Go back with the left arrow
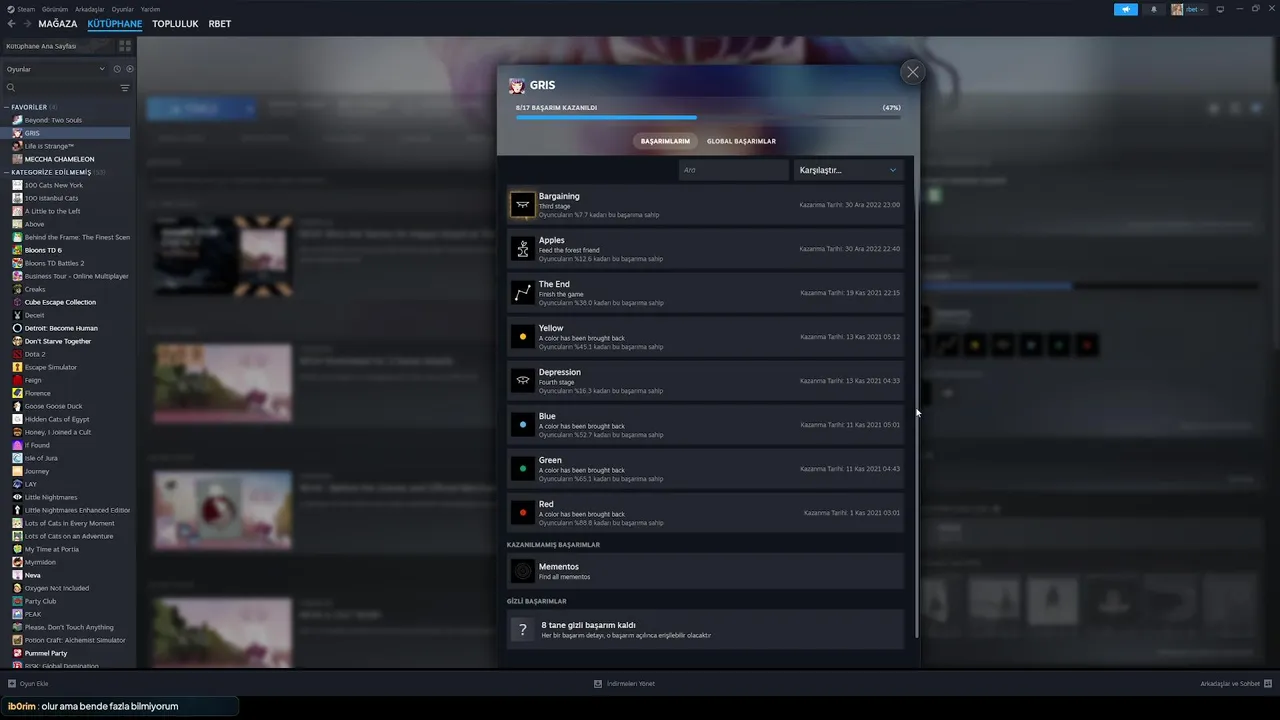1280x720 pixels. coord(12,24)
